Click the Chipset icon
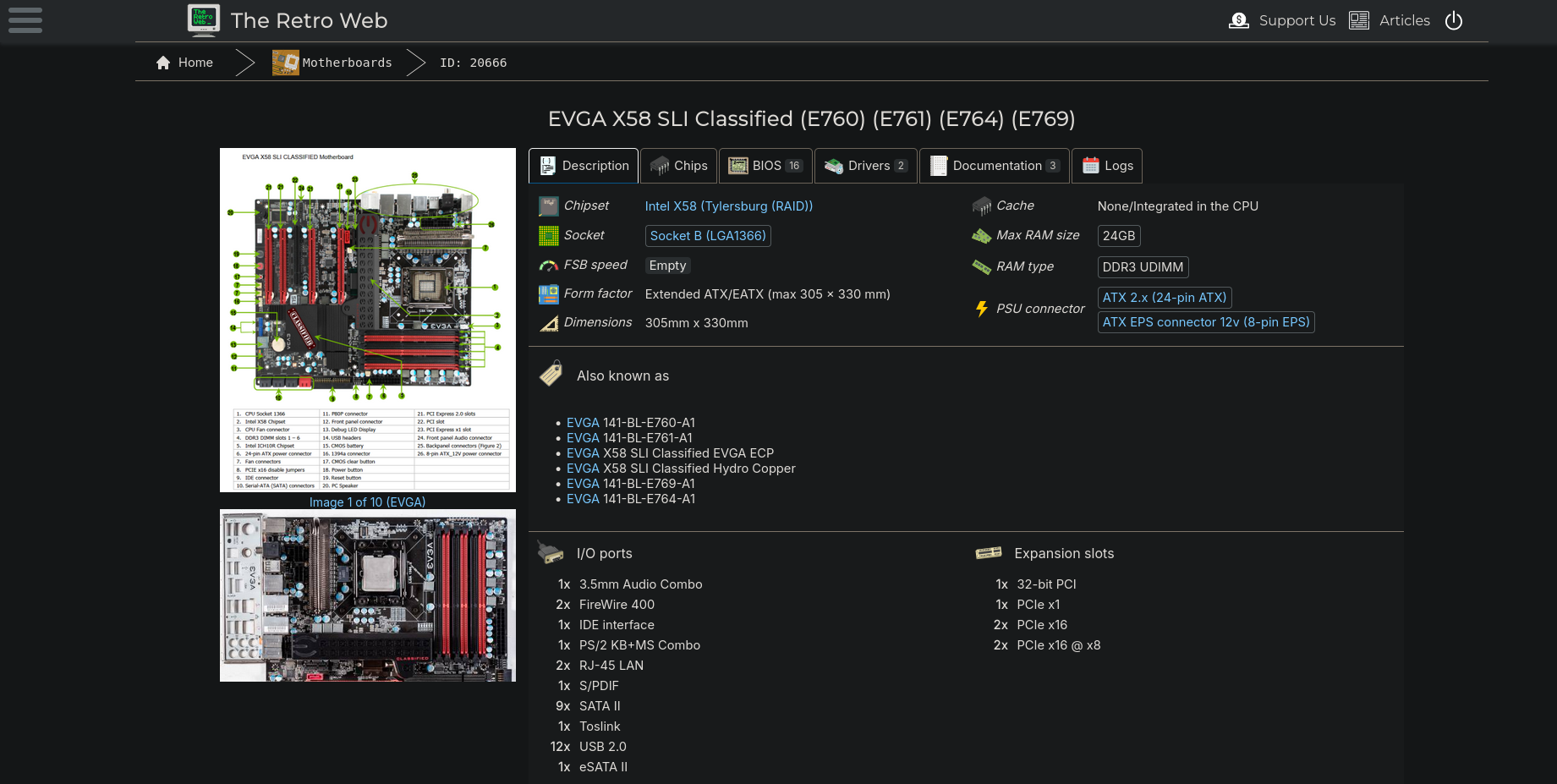This screenshot has width=1557, height=784. [549, 206]
